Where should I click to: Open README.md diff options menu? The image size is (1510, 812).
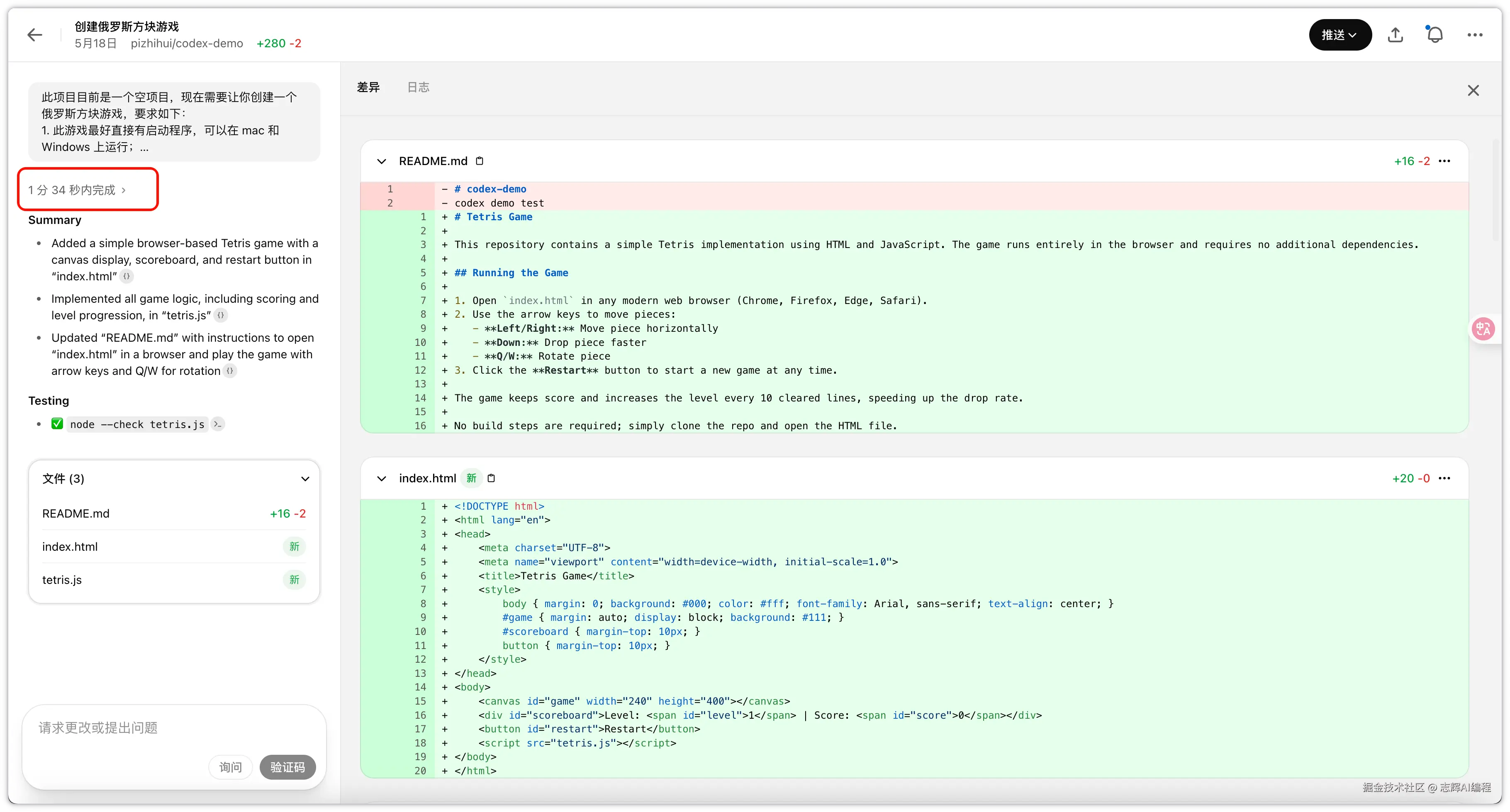(x=1444, y=161)
